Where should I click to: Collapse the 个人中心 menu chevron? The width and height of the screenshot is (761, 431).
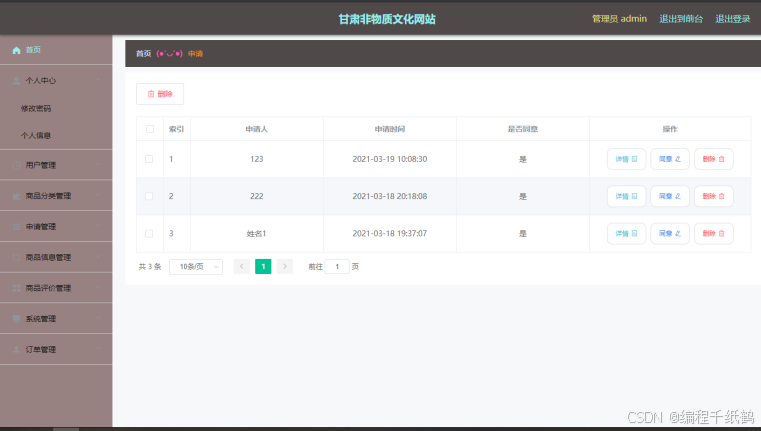point(99,80)
